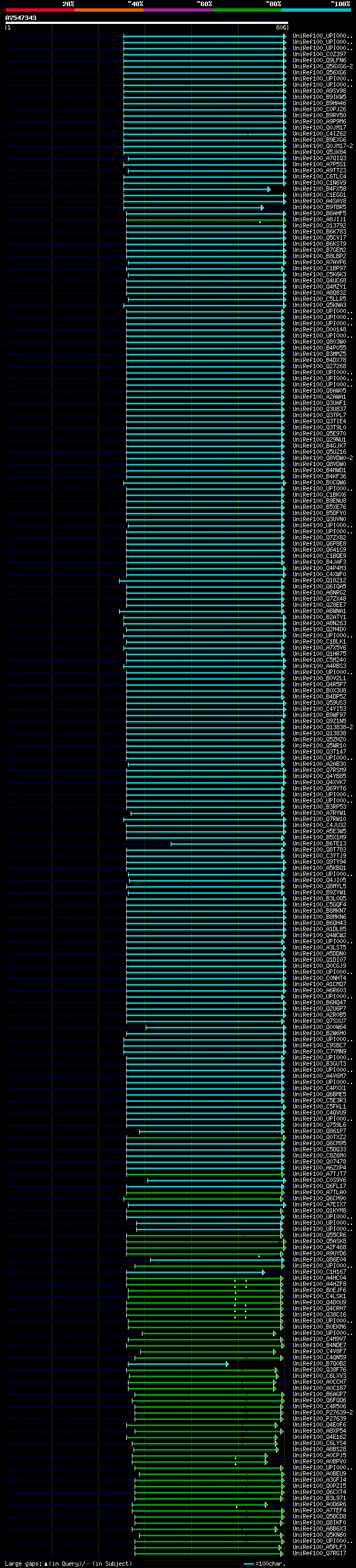Select label UniRef100_A9P9M6
The height and width of the screenshot is (1568, 356).
319,122
